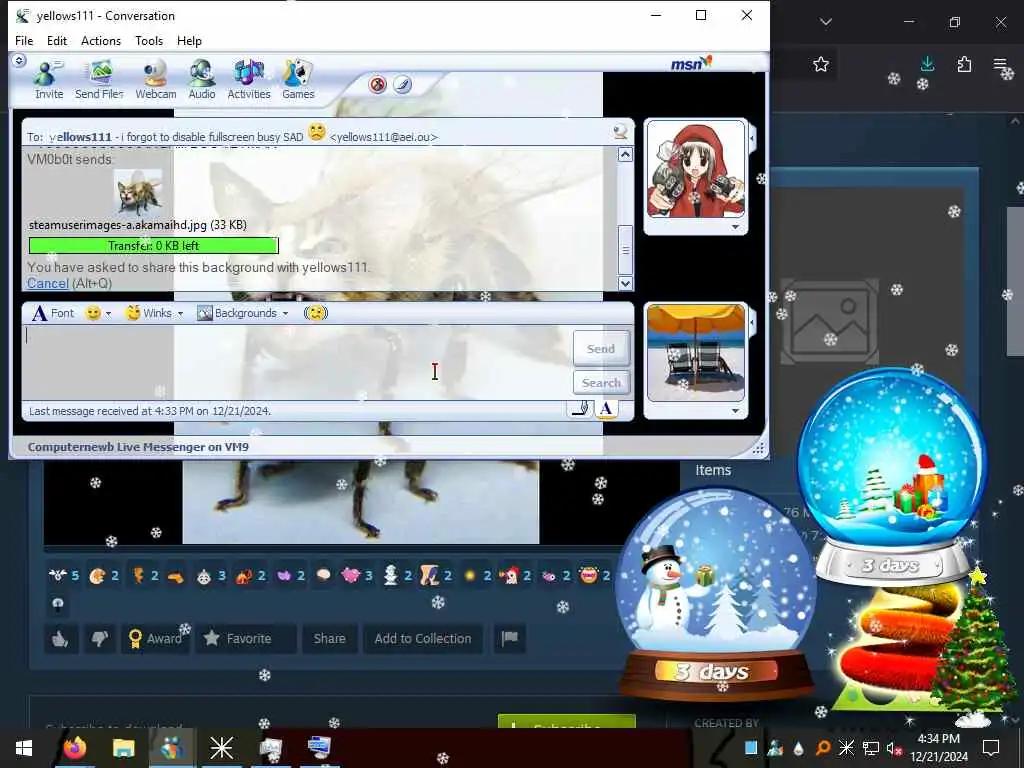1024x768 pixels.
Task: Click inside the message typing area
Action: pyautogui.click(x=297, y=362)
